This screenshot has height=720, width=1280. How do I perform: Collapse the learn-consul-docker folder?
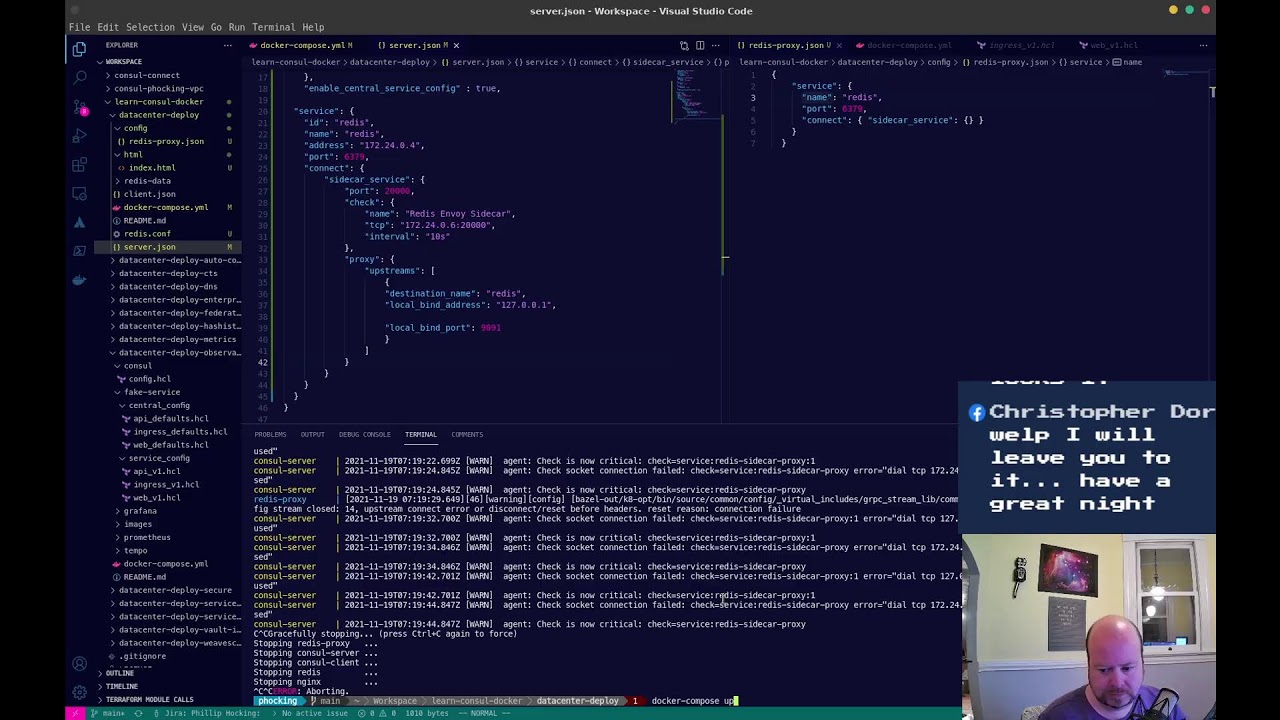[x=159, y=101]
